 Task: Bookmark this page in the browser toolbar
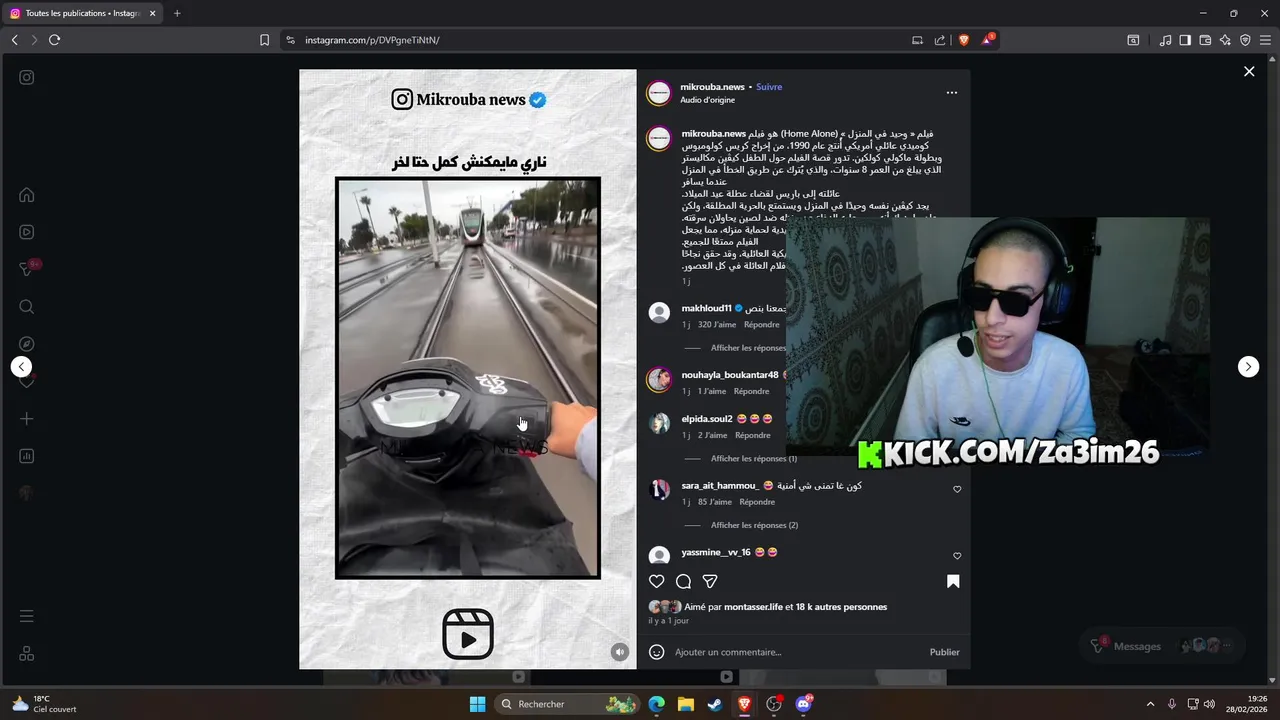click(264, 40)
